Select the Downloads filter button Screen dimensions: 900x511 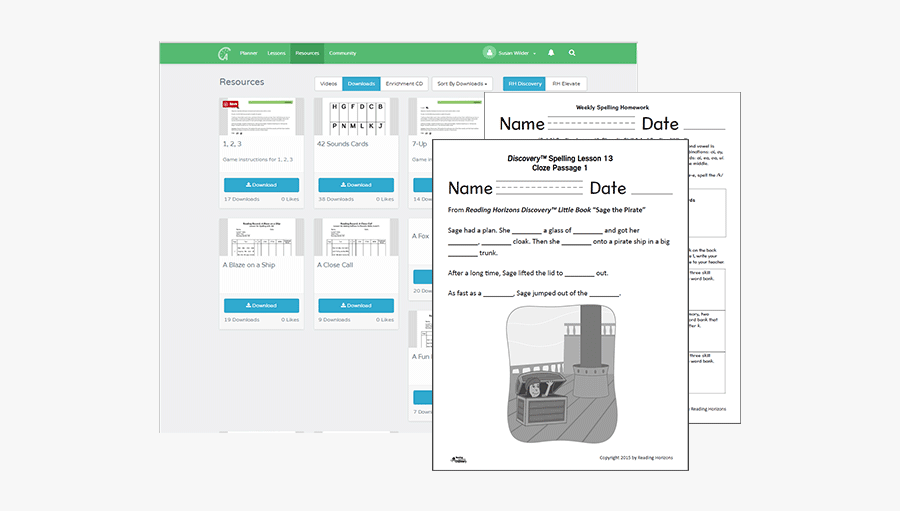click(361, 84)
